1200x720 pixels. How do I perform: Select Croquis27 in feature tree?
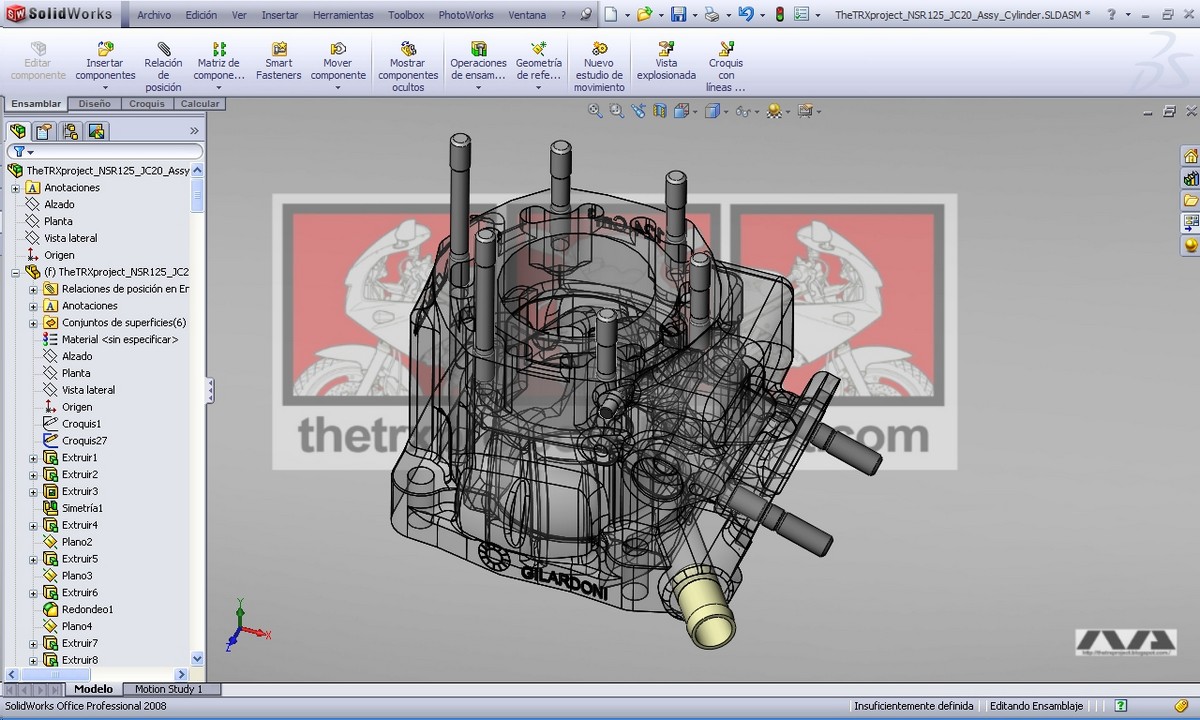[x=76, y=441]
